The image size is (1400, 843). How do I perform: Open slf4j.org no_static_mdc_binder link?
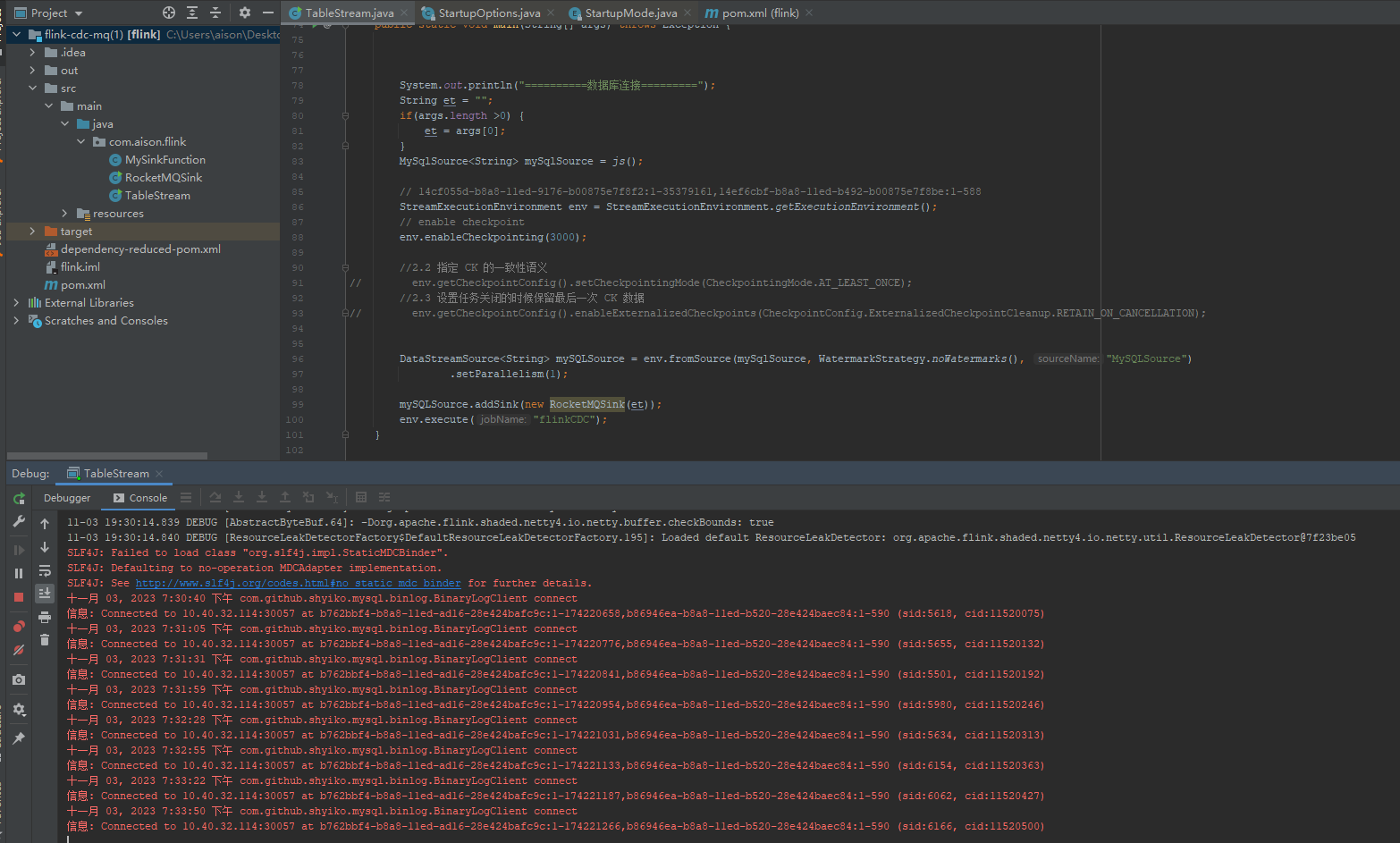tap(298, 583)
